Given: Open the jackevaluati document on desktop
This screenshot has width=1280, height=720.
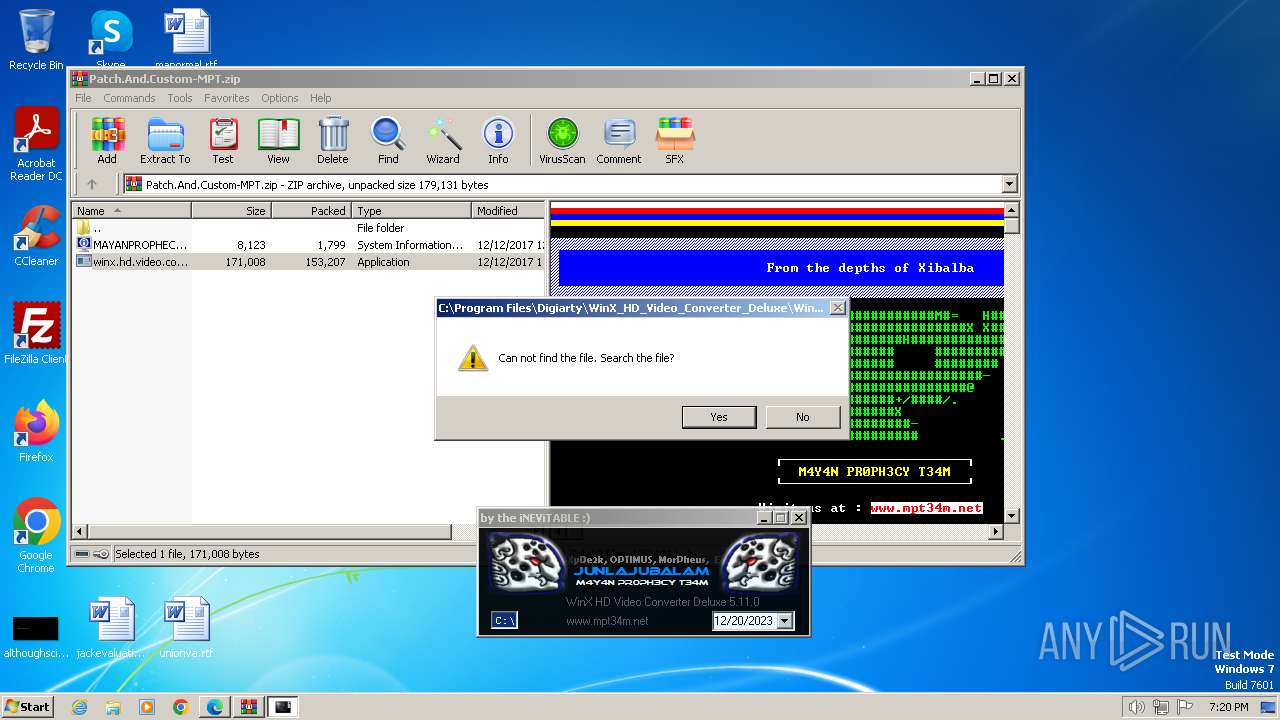Looking at the screenshot, I should click(x=111, y=628).
